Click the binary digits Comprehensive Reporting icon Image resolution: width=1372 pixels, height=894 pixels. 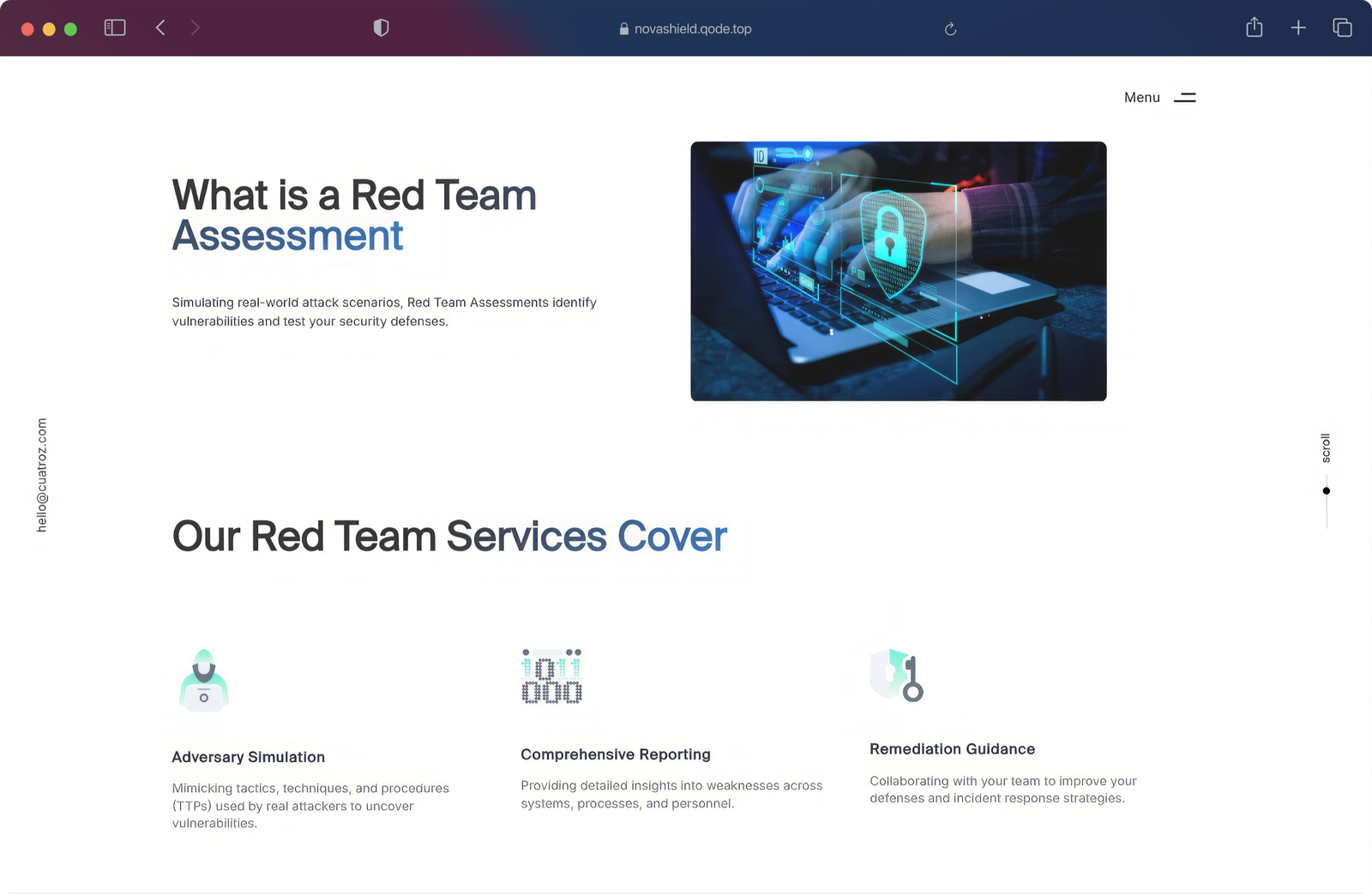click(551, 676)
